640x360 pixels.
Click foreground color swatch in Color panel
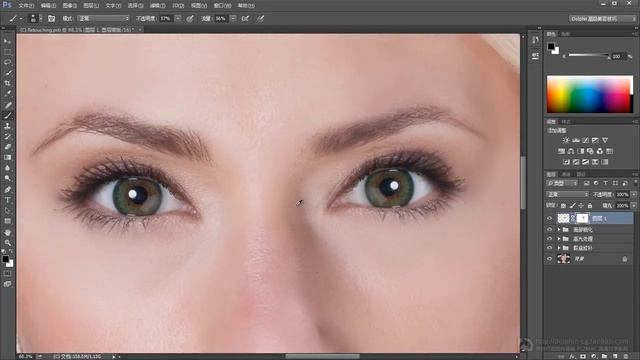point(551,46)
